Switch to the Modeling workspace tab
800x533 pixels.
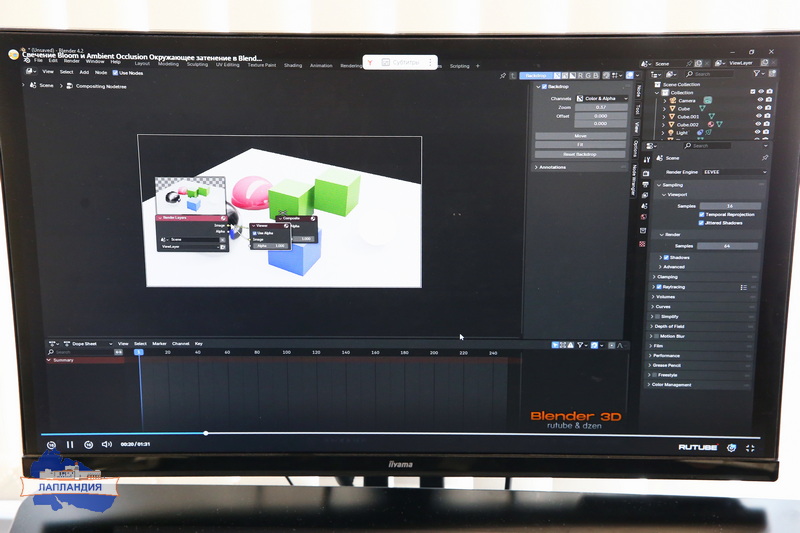pyautogui.click(x=168, y=64)
